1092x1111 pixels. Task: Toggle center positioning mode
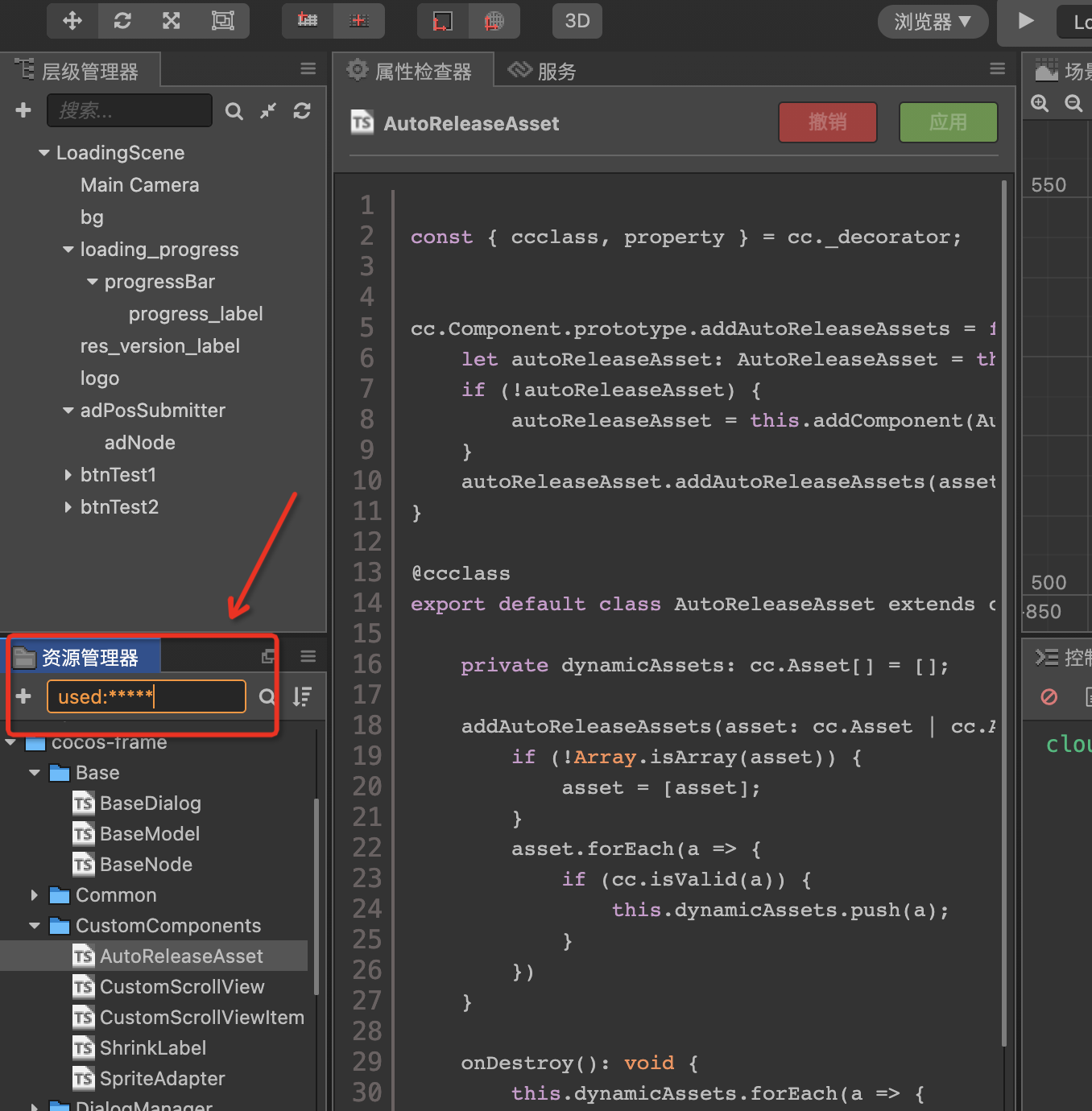pos(359,21)
